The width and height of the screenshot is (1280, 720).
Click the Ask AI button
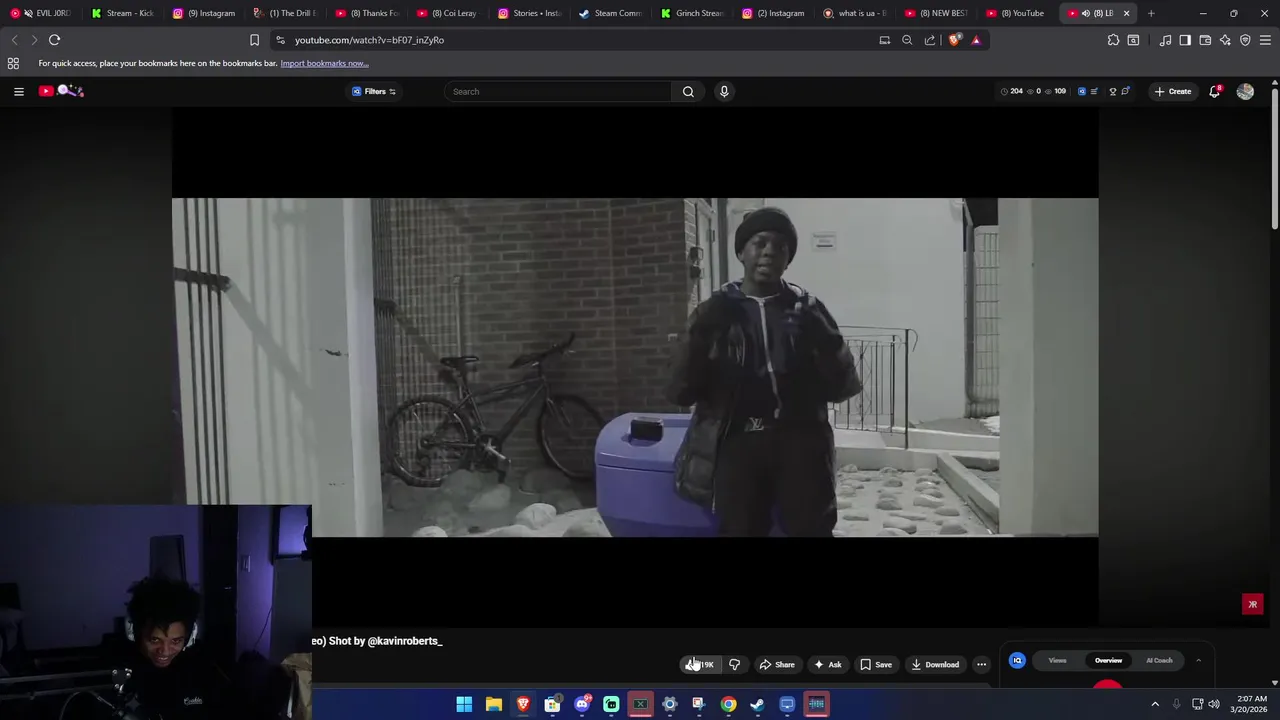[x=828, y=664]
